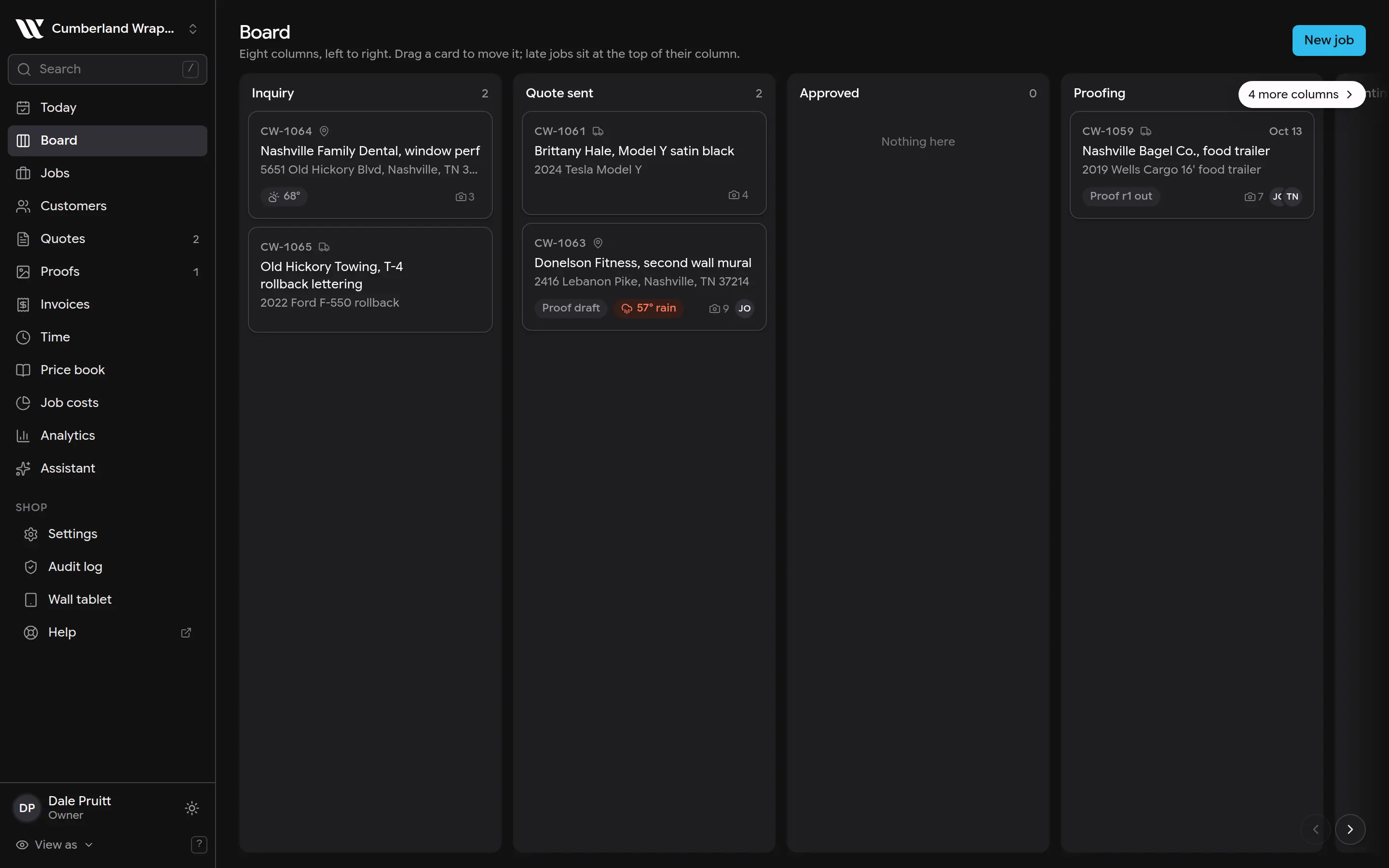Click the Cumberland Wrap logo
Image resolution: width=1389 pixels, height=868 pixels.
coord(29,29)
